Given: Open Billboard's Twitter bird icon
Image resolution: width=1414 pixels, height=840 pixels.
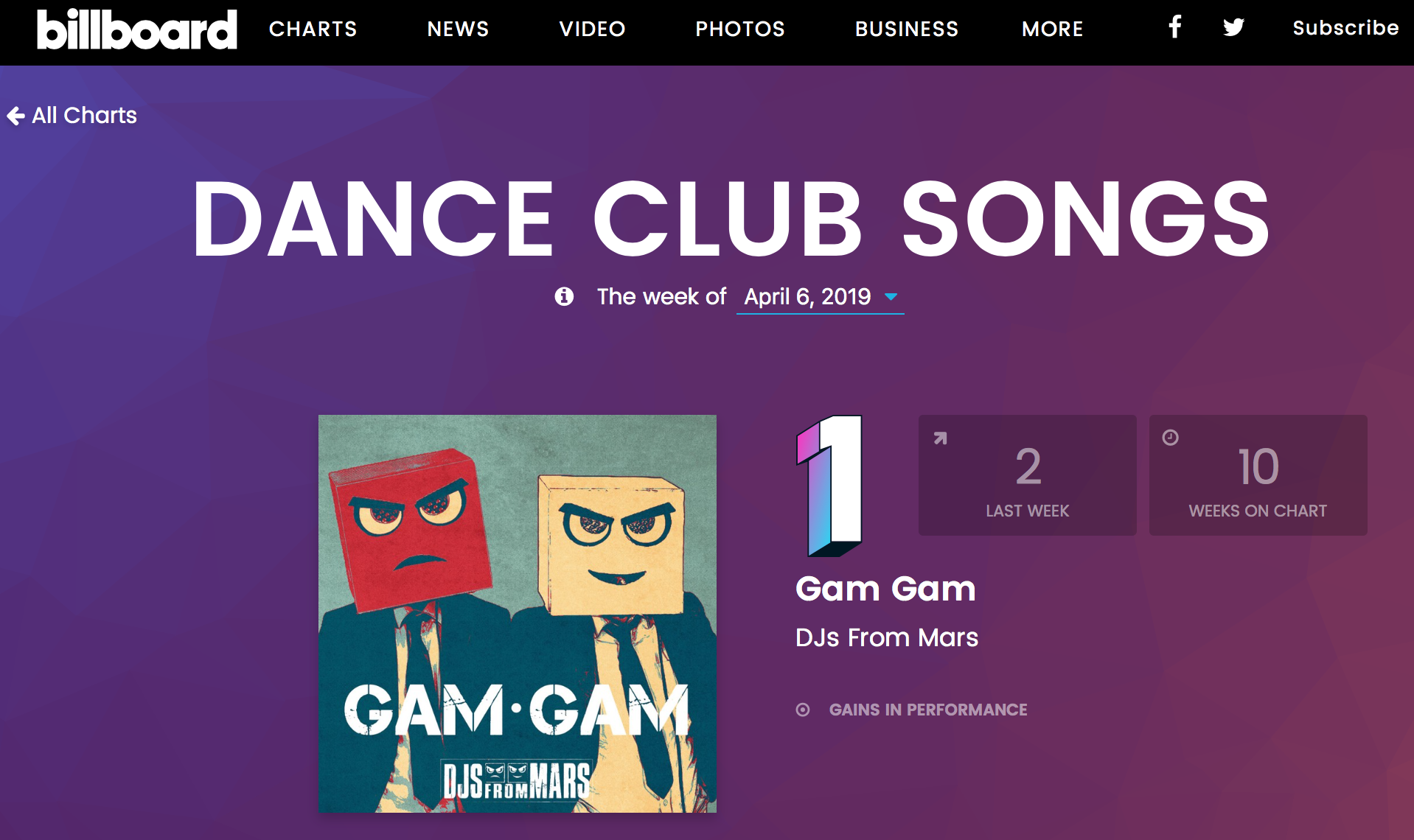Looking at the screenshot, I should pos(1233,27).
